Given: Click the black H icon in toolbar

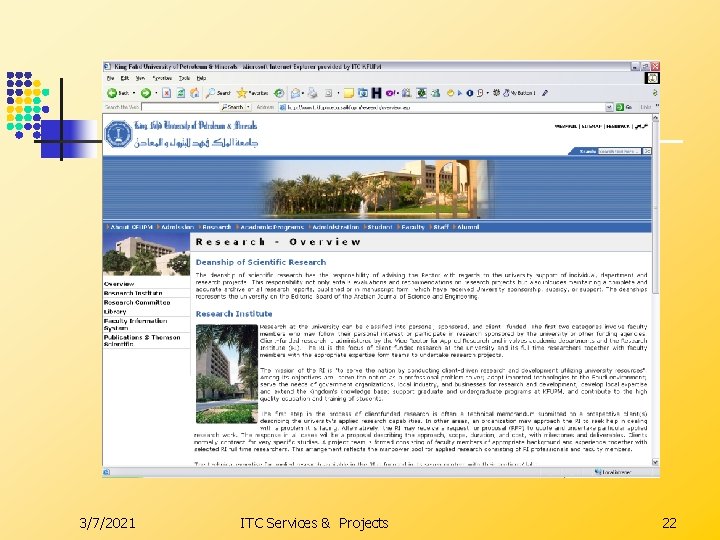Looking at the screenshot, I should click(x=377, y=93).
